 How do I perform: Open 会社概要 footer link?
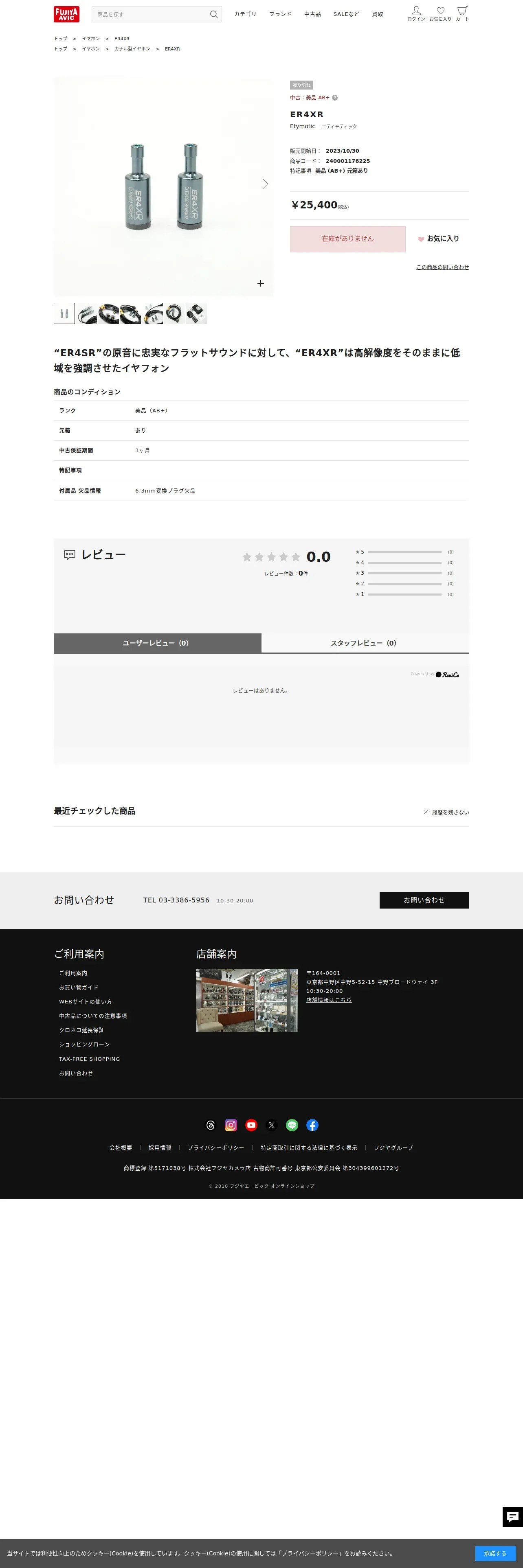click(121, 1148)
